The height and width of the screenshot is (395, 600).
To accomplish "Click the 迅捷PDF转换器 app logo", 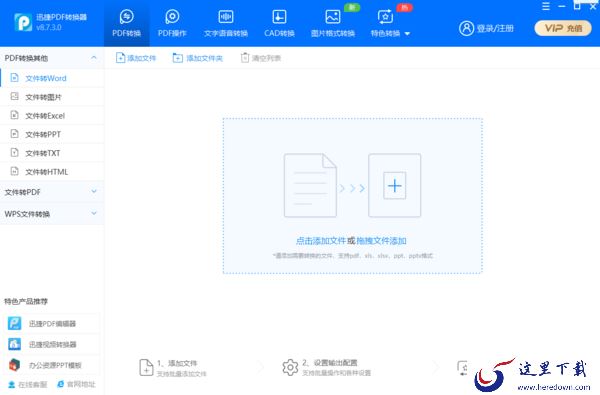I will pos(23,22).
